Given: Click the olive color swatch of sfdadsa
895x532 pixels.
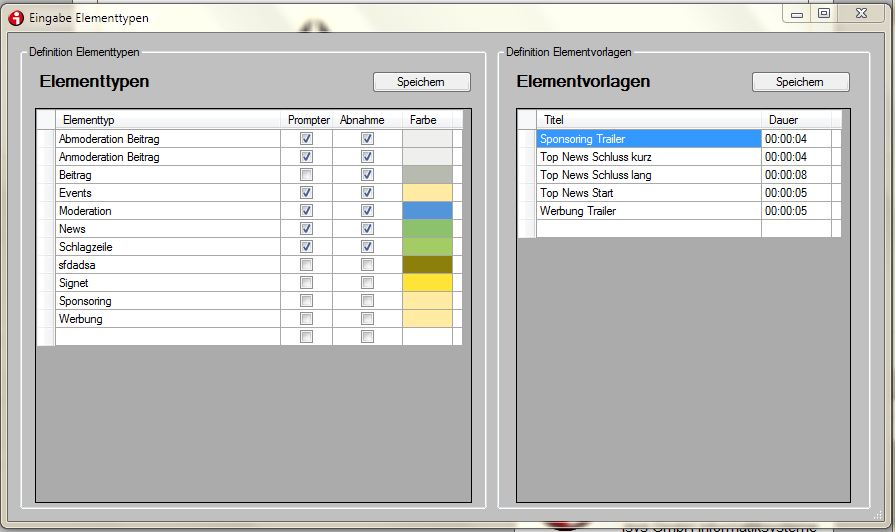Looking at the screenshot, I should point(427,265).
